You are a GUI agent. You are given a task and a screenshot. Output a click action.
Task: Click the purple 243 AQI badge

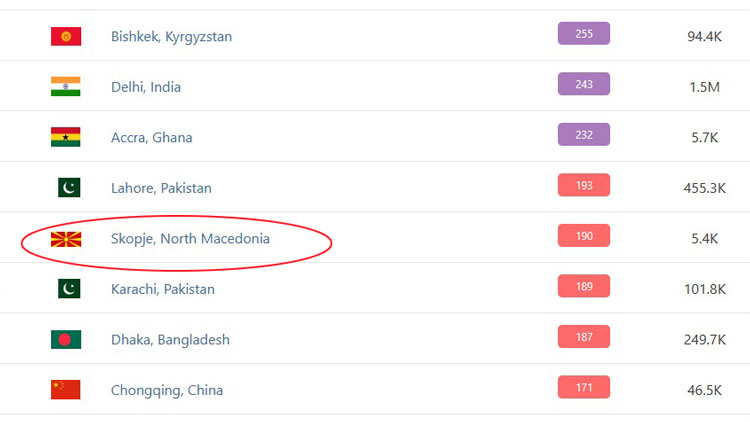584,85
